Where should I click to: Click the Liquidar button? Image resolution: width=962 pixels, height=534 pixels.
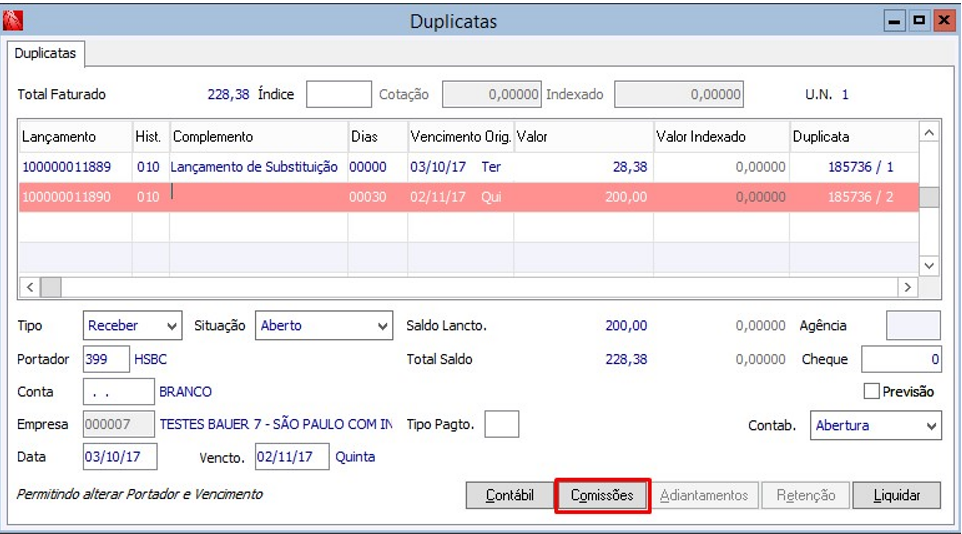pos(896,495)
